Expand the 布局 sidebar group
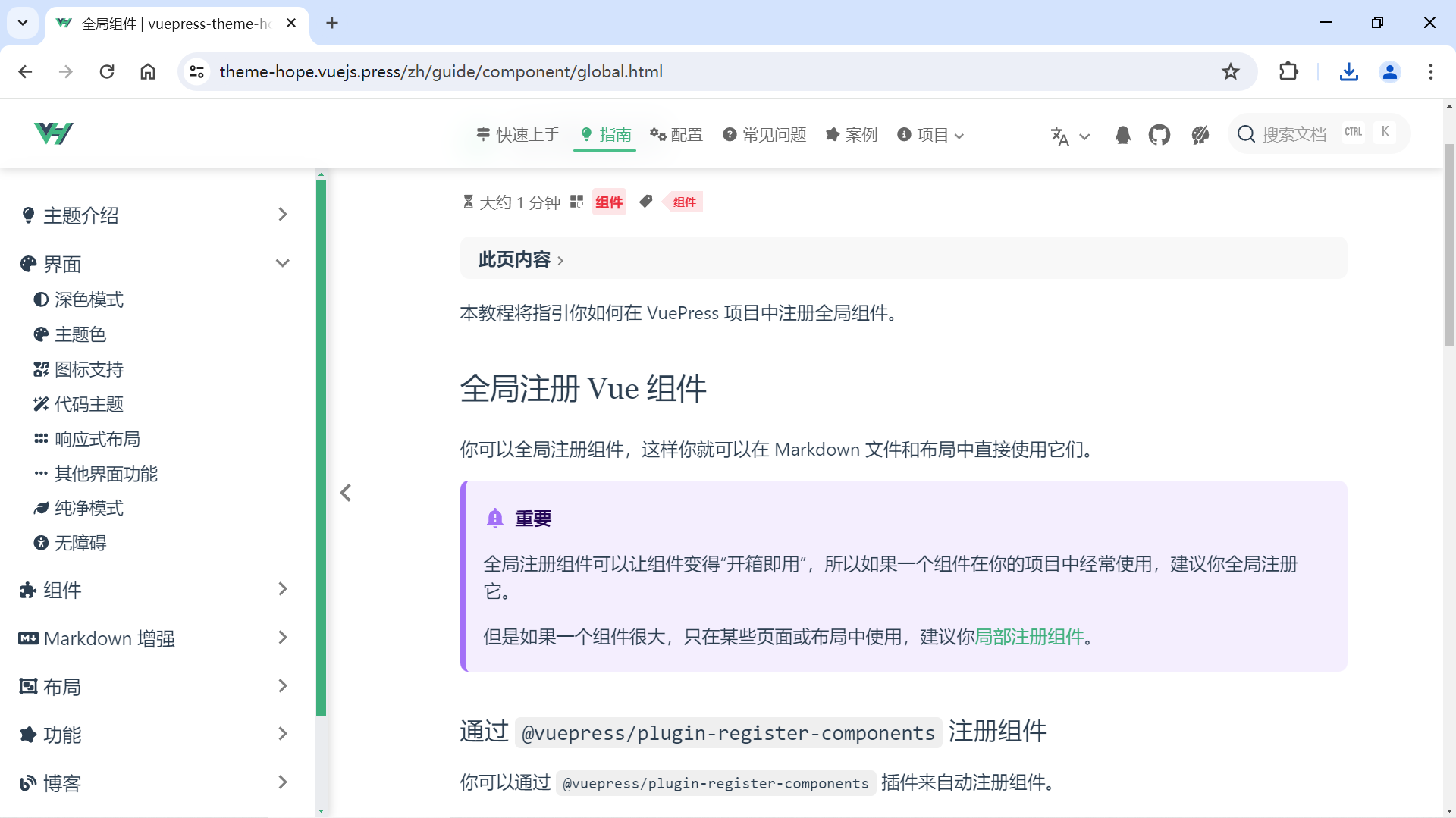This screenshot has width=1456, height=818. pyautogui.click(x=155, y=687)
